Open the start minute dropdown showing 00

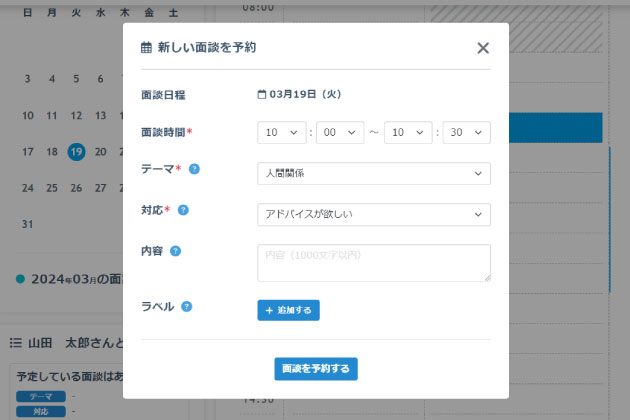(x=340, y=132)
